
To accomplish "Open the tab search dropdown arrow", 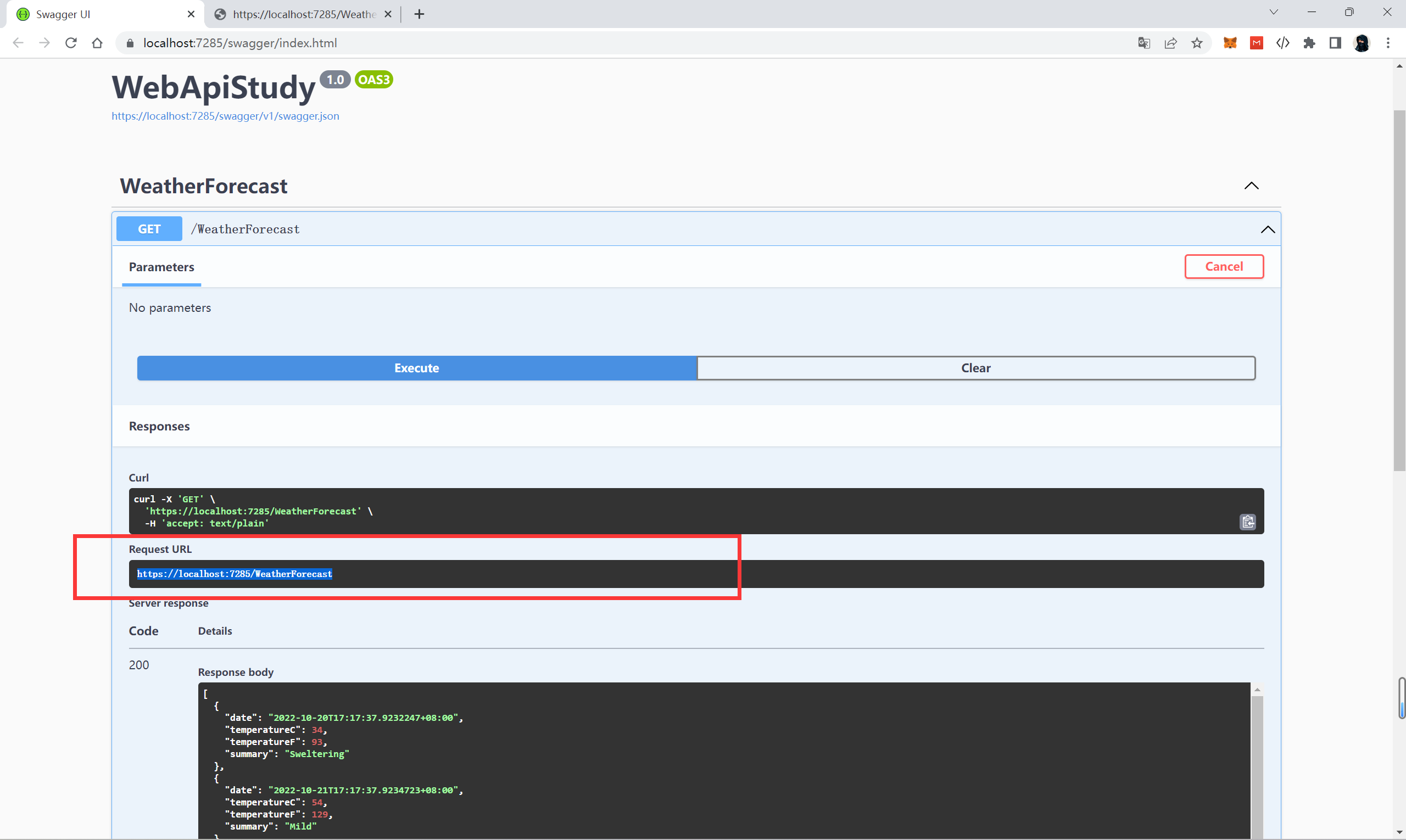I will tap(1274, 12).
